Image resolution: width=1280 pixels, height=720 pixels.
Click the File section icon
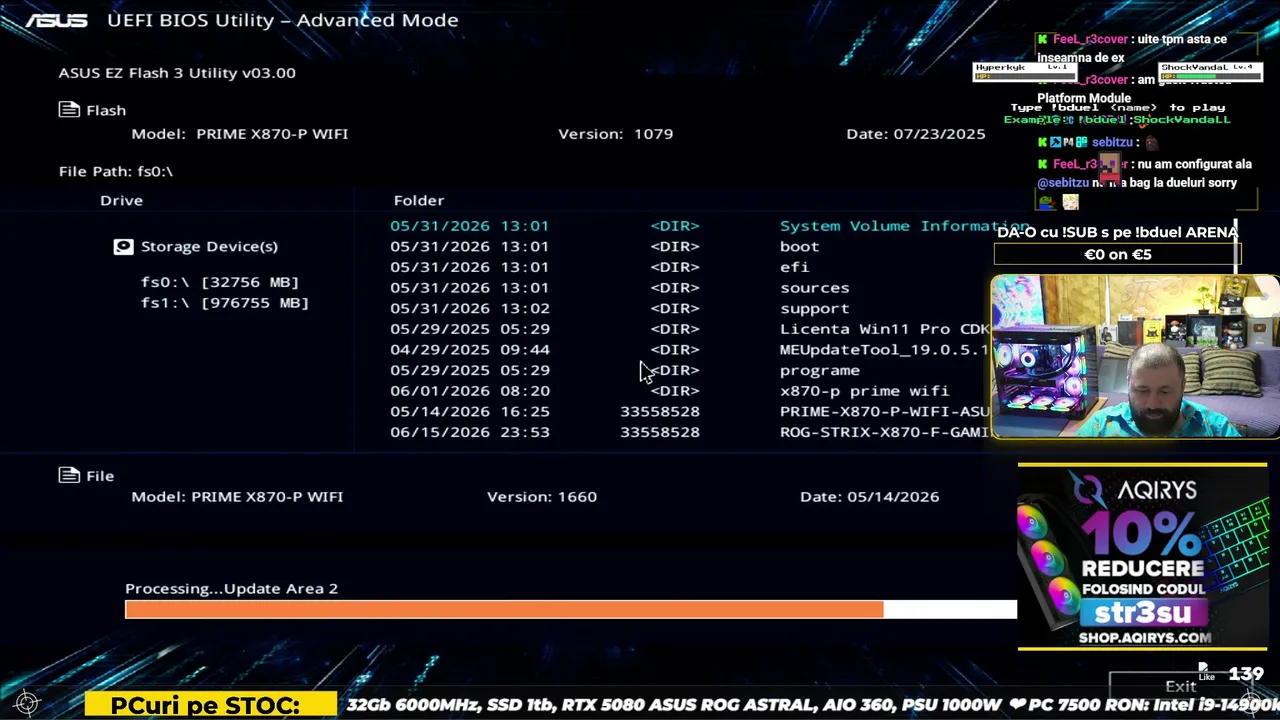pyautogui.click(x=69, y=476)
